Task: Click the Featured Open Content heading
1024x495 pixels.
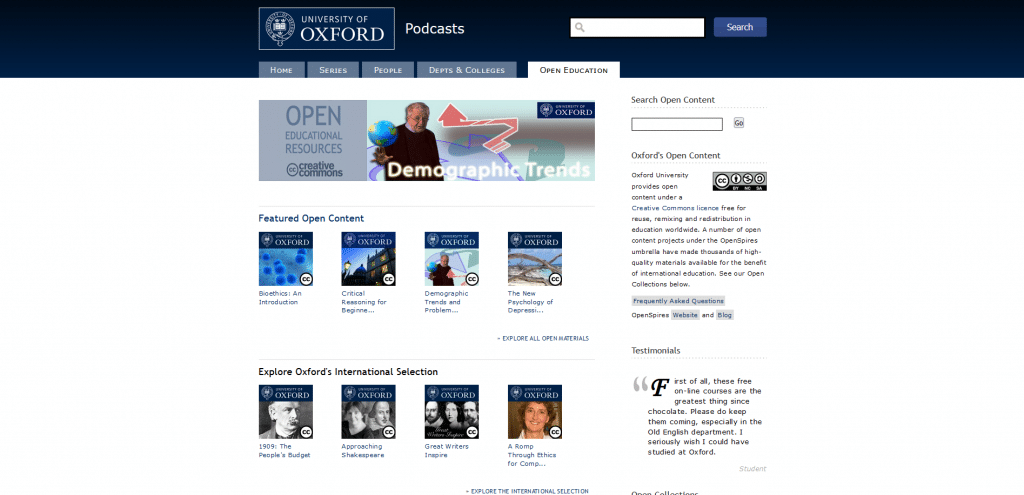Action: [x=311, y=219]
